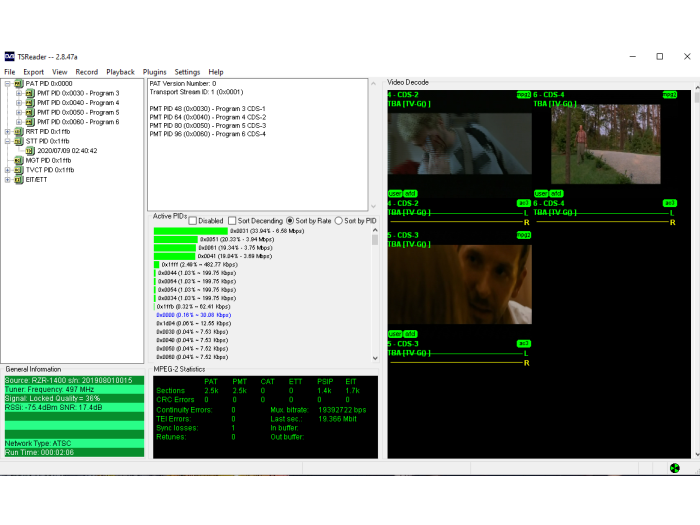Click Active PIDs list scroll up arrow
This screenshot has height=525, width=700.
375,230
